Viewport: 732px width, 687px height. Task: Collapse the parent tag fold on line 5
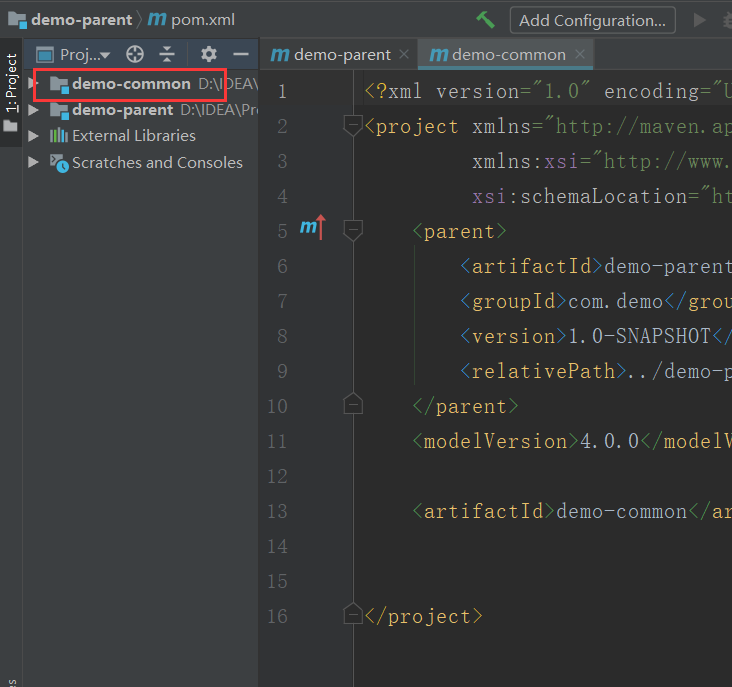coord(353,231)
